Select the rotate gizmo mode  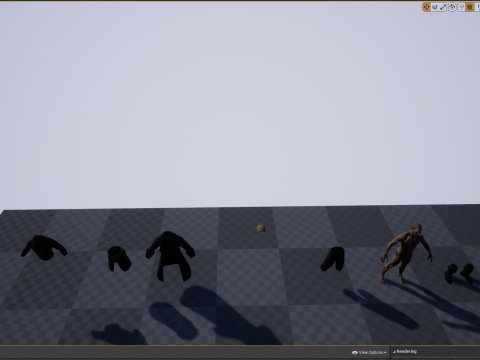[435, 7]
